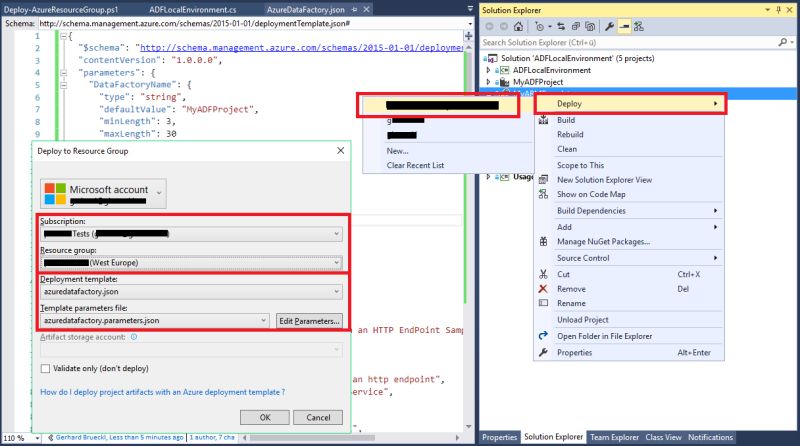The image size is (800, 446).
Task: Open the Solution Explorer search options arrow
Action: [792, 42]
